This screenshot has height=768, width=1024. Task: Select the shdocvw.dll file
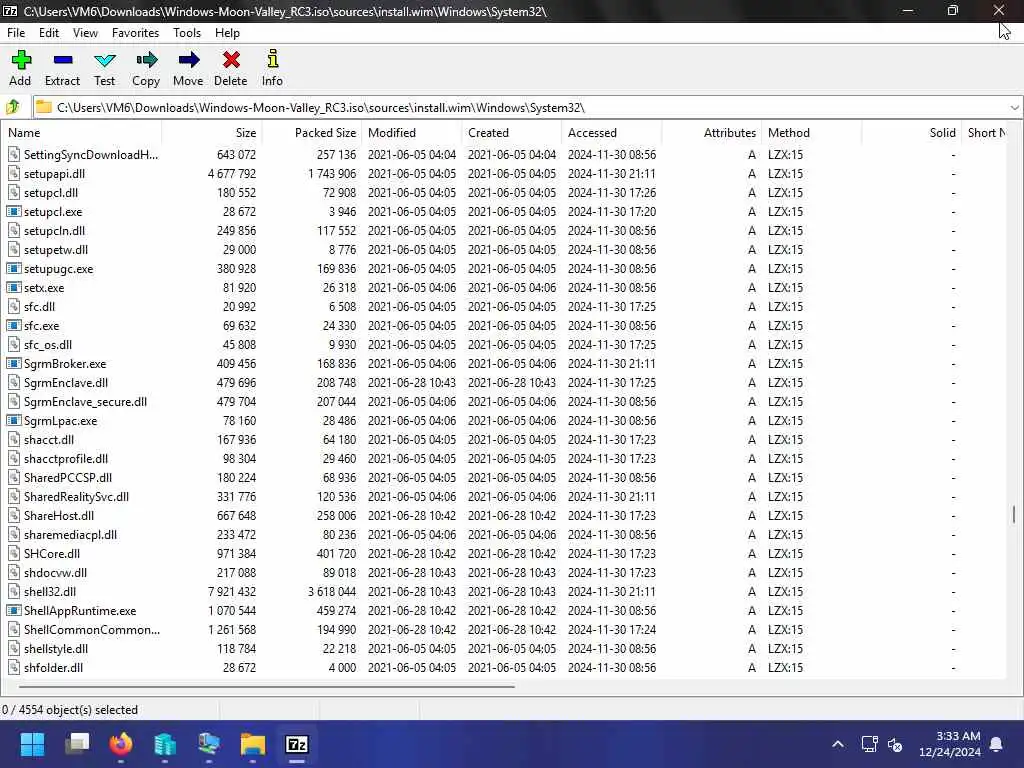tap(56, 573)
